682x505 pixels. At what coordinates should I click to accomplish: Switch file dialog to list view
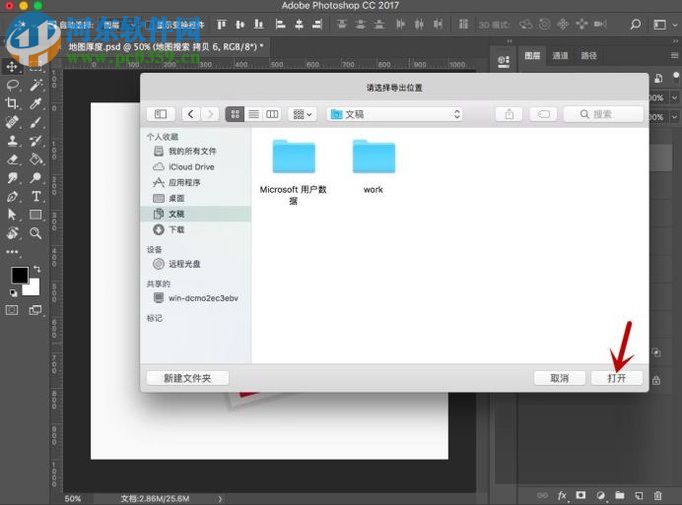[254, 114]
